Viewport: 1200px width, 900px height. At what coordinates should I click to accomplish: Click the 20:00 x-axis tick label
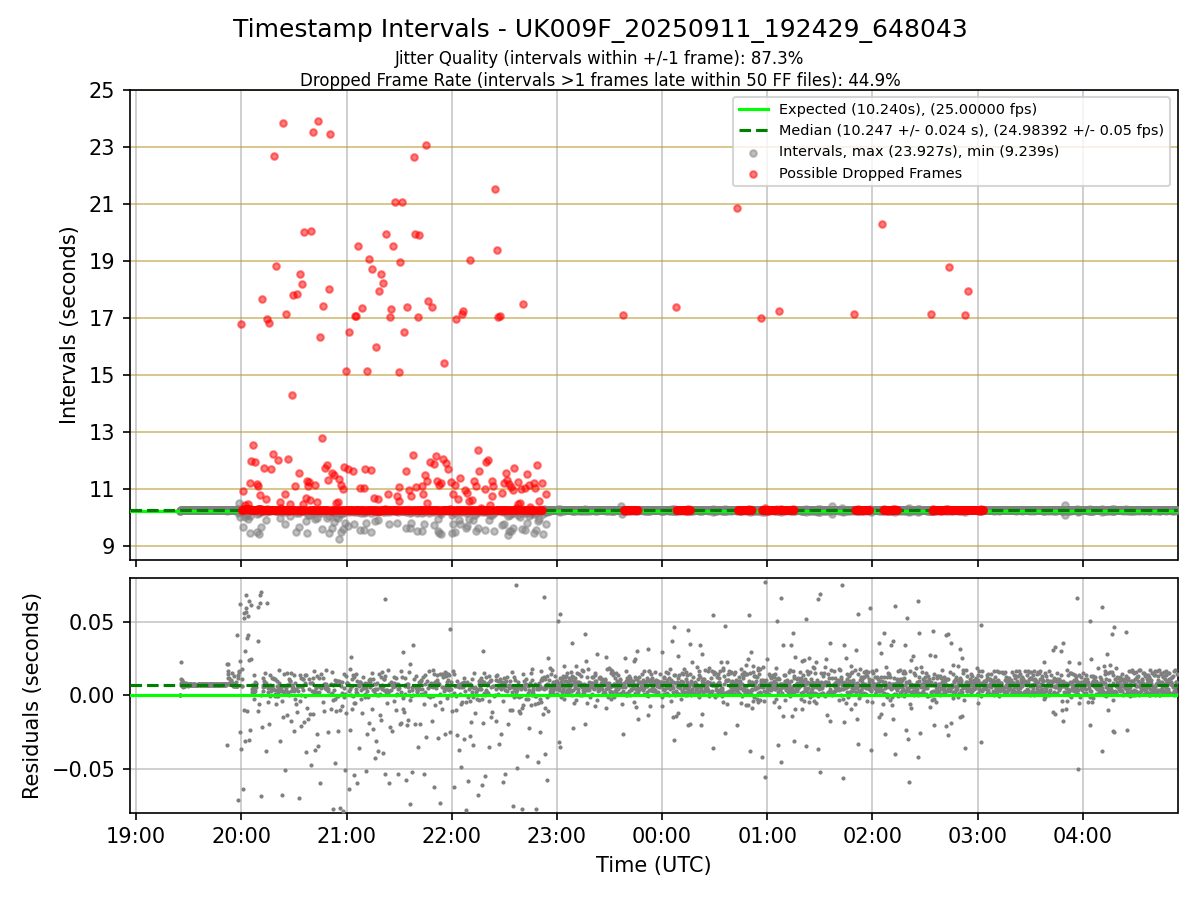[240, 834]
